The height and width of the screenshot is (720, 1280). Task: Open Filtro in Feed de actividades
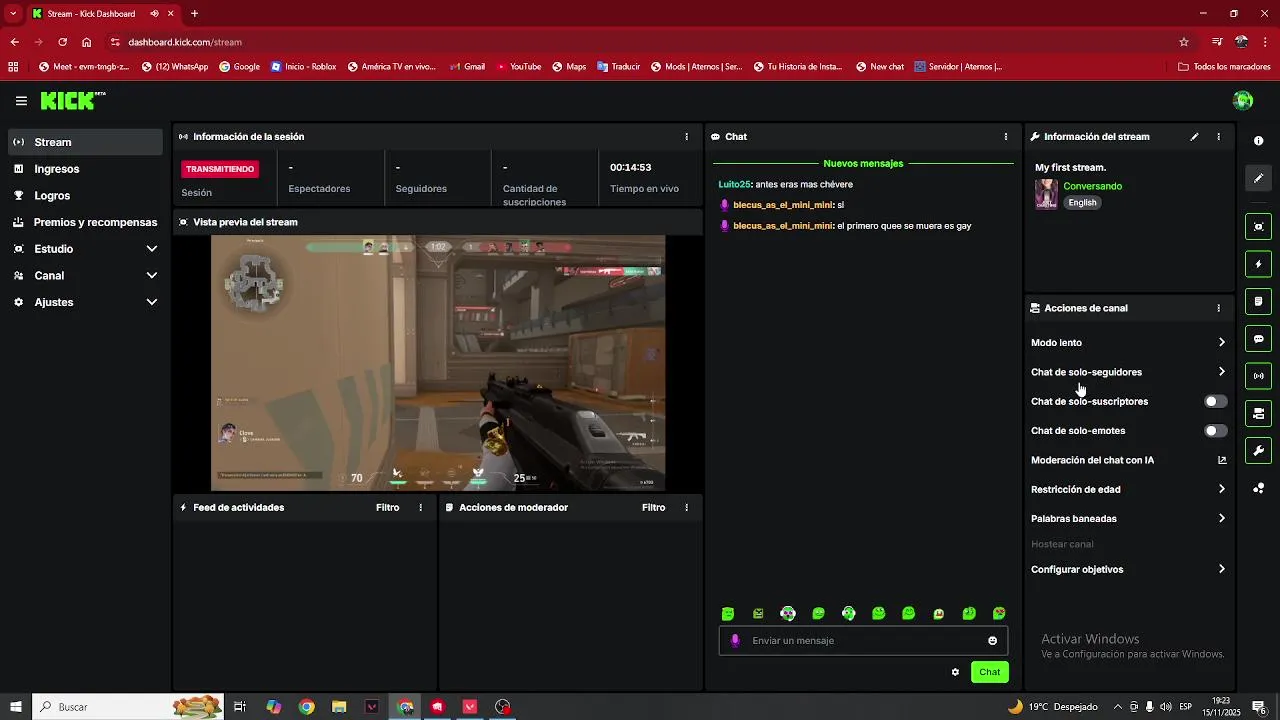tap(388, 508)
